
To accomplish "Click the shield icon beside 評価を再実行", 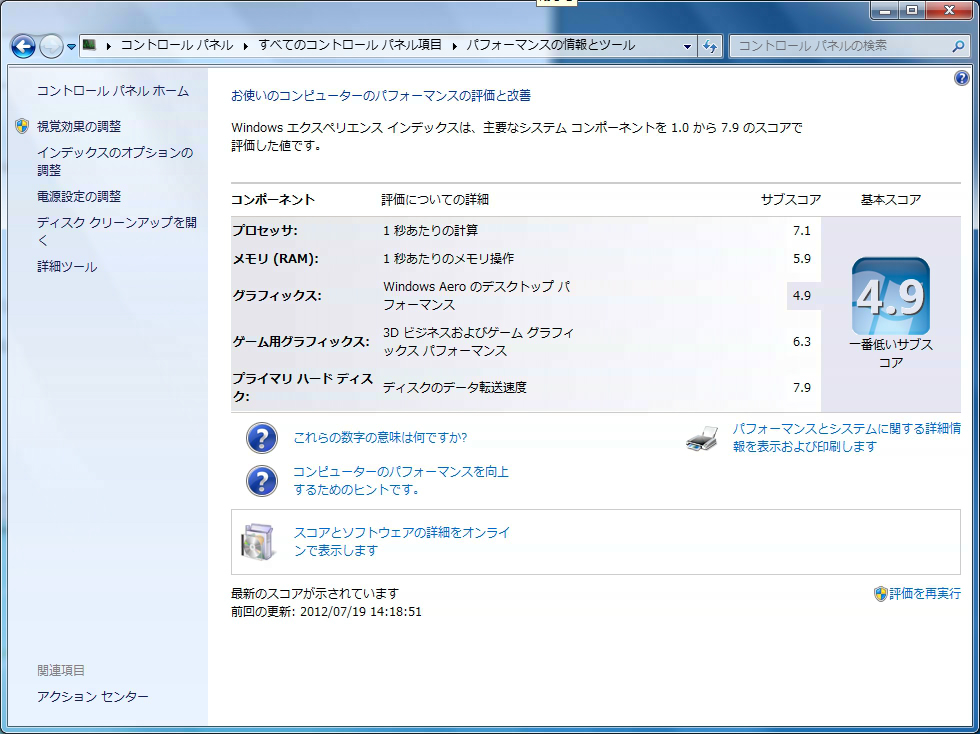I will coord(881,594).
